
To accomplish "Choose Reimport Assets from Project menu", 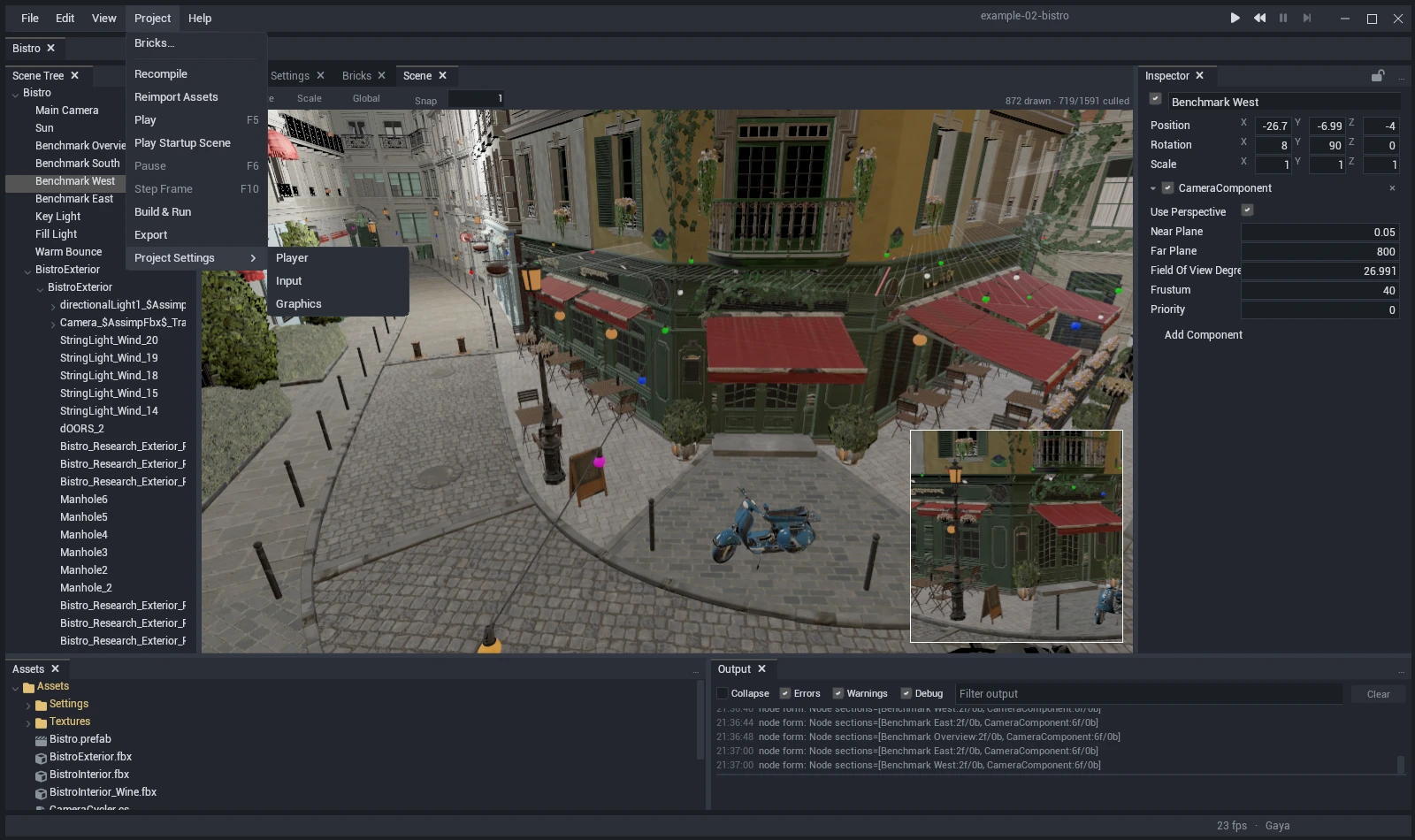I will pos(196,97).
